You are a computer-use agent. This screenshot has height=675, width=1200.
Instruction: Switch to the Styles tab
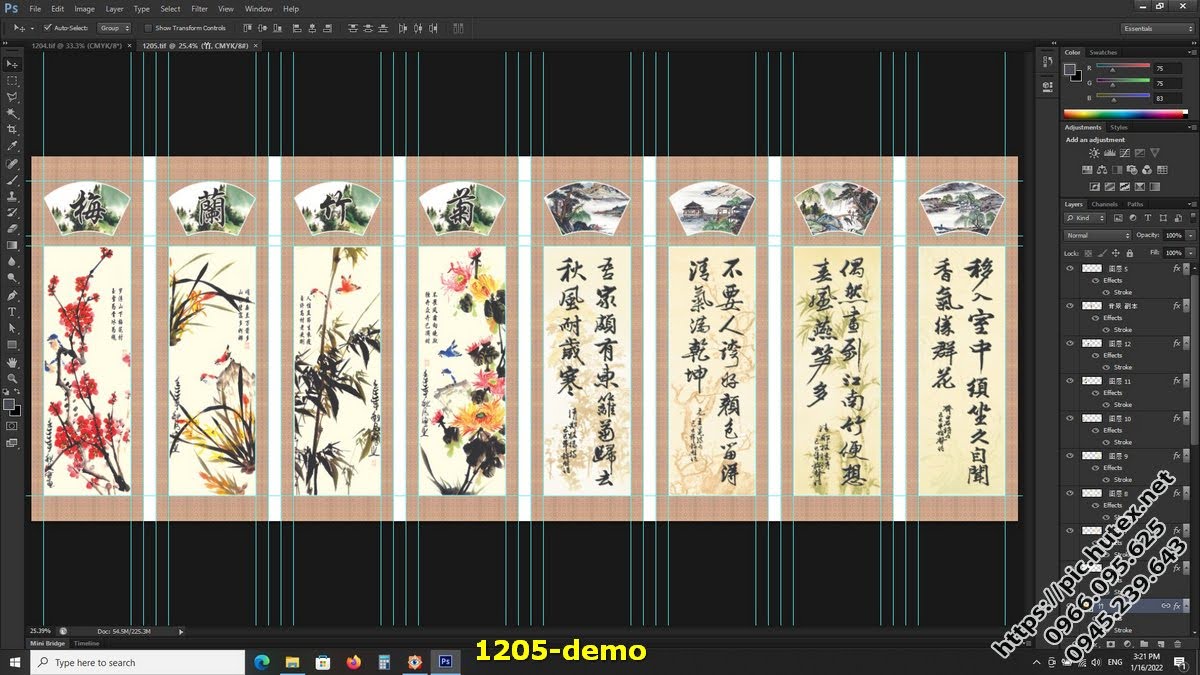1119,127
